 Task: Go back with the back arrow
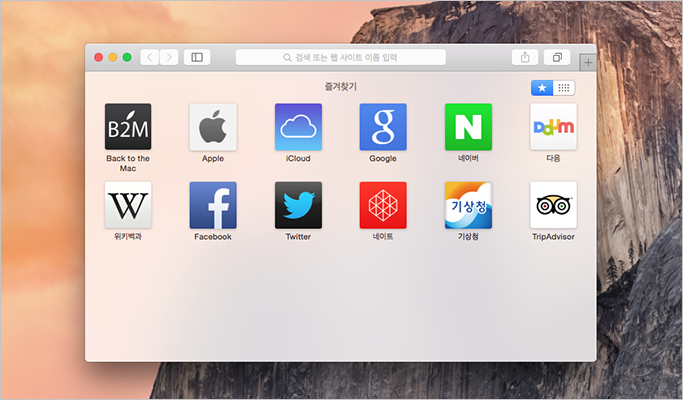coord(149,57)
